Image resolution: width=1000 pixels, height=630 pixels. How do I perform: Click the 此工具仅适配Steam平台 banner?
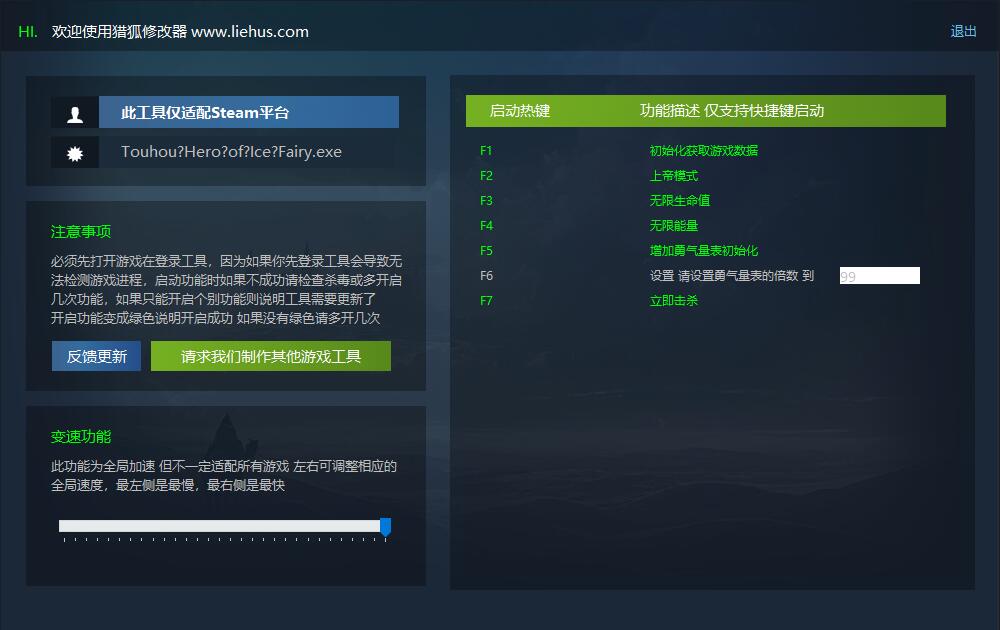coord(249,112)
